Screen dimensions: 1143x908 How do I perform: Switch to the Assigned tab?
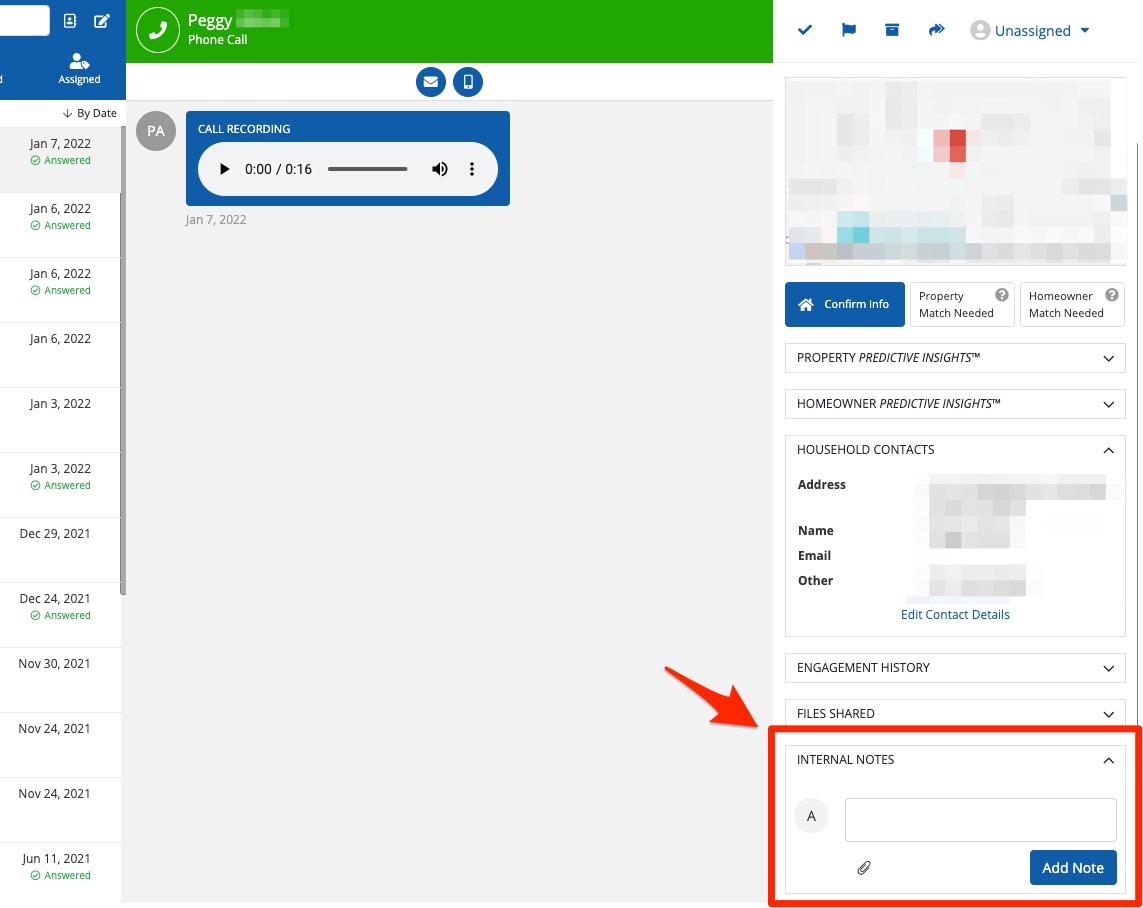pyautogui.click(x=79, y=68)
